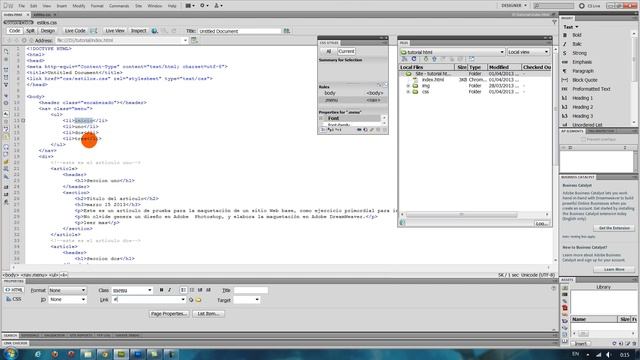Click the Page Properties button
Image resolution: width=640 pixels, height=360 pixels.
click(x=169, y=314)
